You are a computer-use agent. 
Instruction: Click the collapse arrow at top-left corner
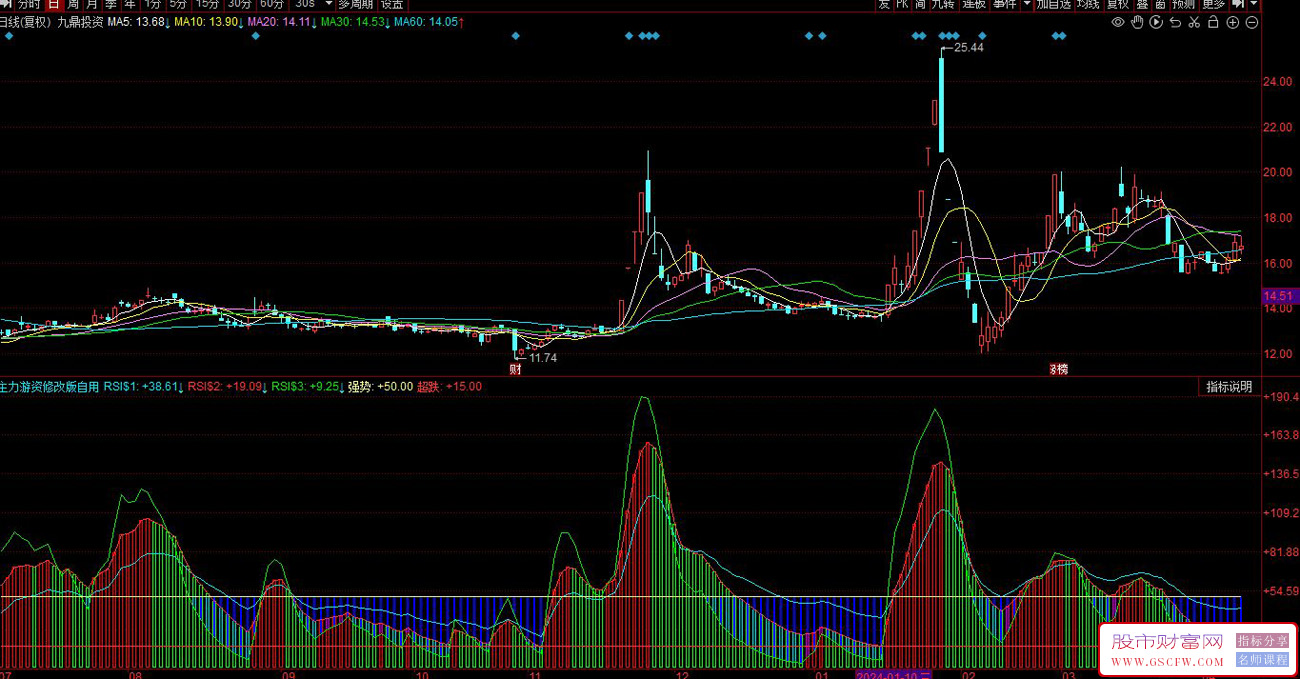pos(5,4)
